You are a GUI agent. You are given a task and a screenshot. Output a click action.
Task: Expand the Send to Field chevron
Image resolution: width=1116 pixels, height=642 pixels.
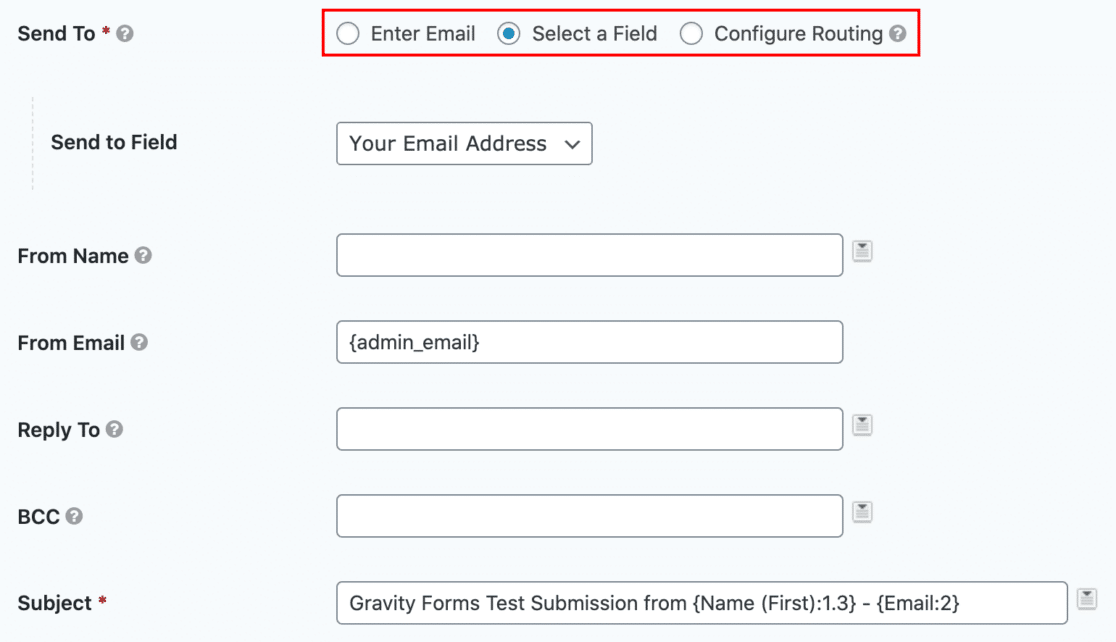click(x=573, y=143)
